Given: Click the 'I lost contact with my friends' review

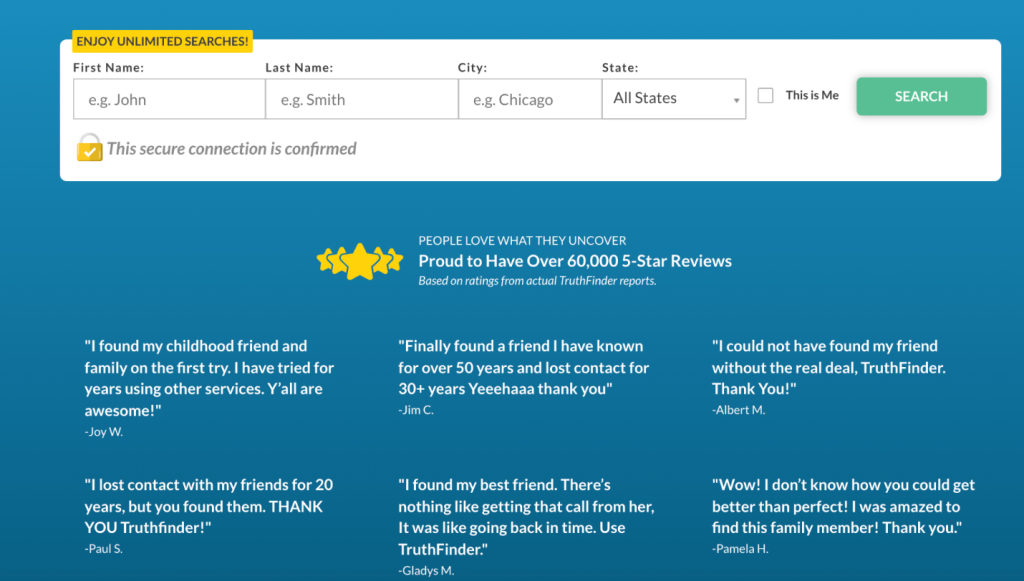Looking at the screenshot, I should click(209, 506).
